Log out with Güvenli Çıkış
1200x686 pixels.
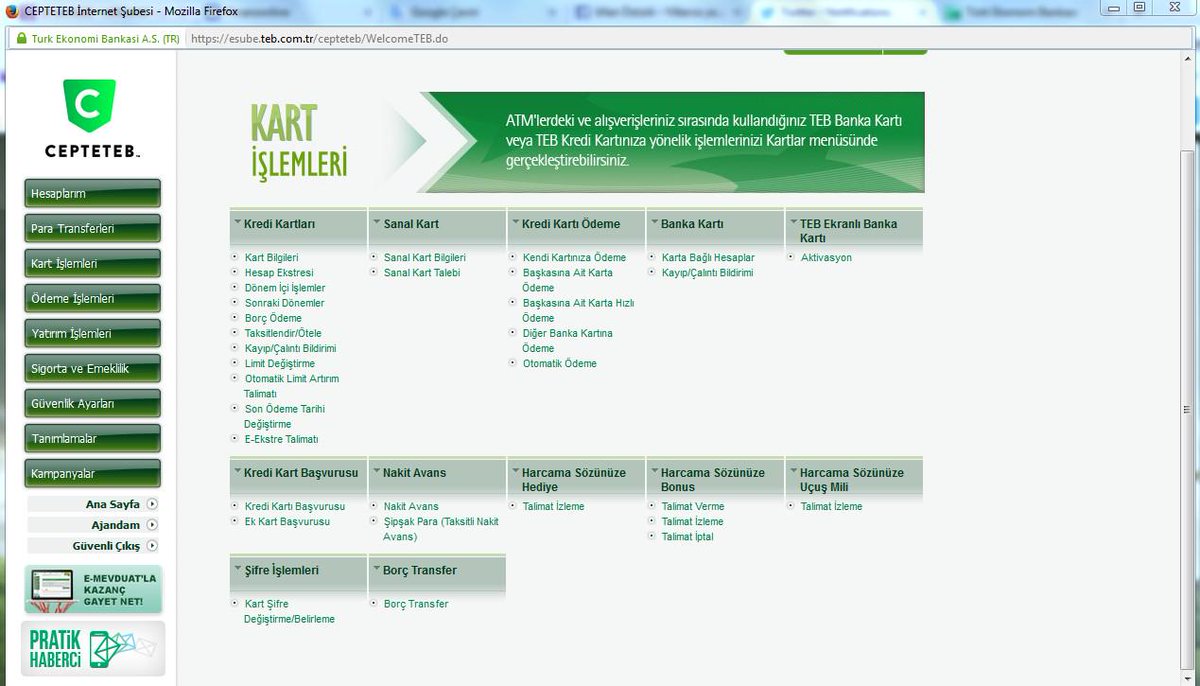(x=106, y=546)
